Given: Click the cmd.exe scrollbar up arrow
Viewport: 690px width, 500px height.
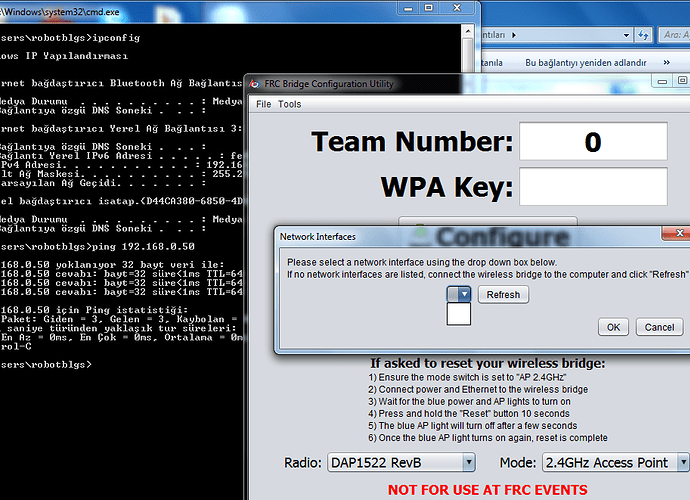Looking at the screenshot, I should (468, 31).
